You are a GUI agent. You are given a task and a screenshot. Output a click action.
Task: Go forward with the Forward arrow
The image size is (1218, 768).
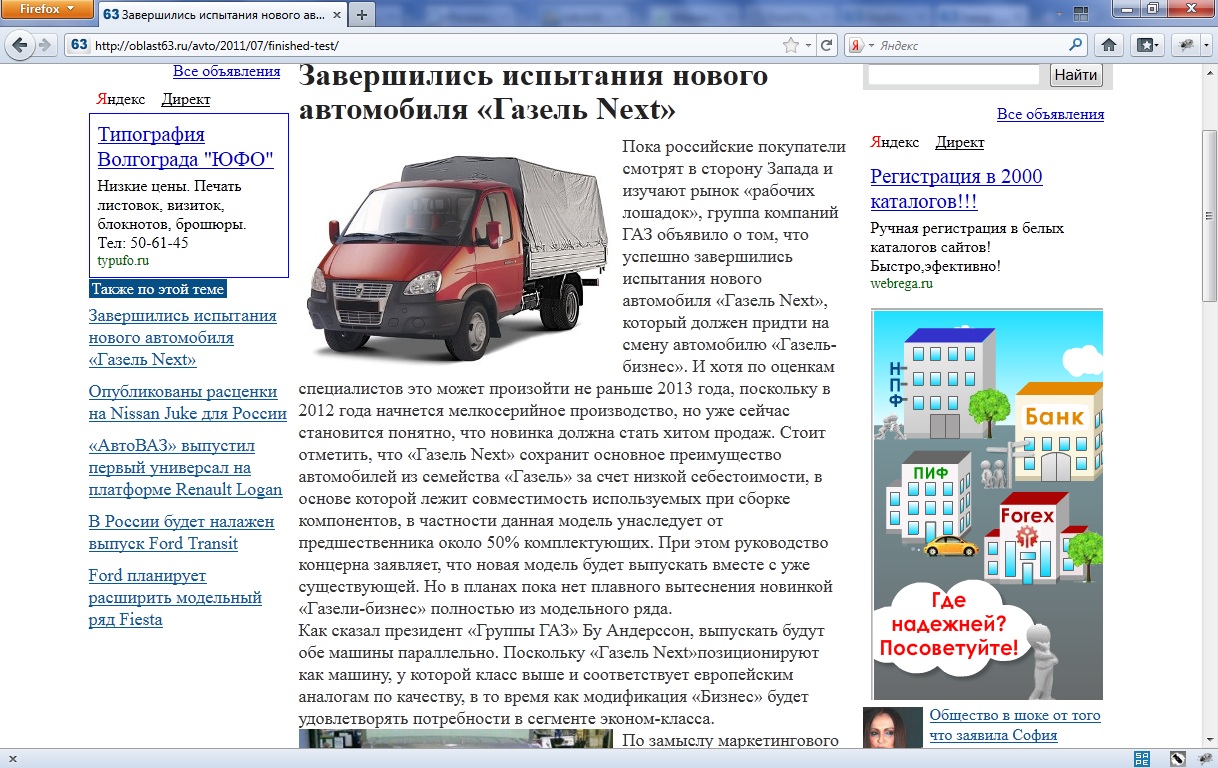[x=45, y=45]
